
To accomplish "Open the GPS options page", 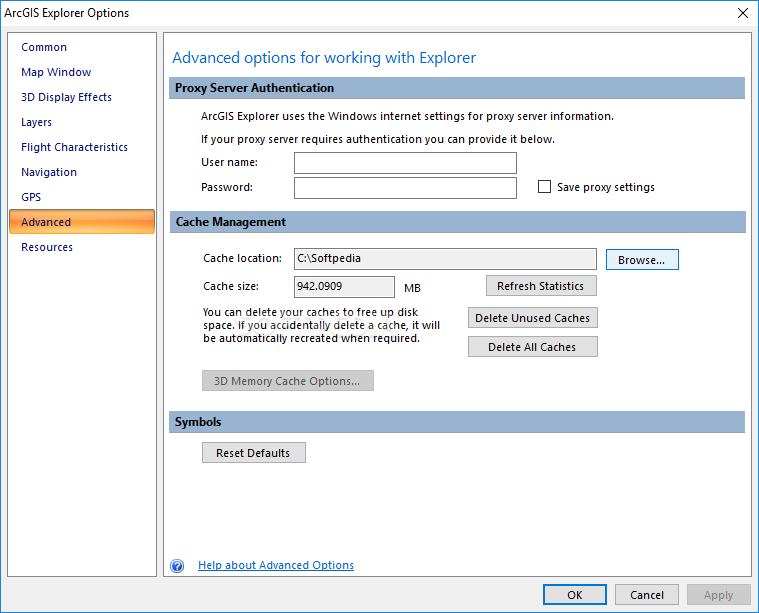I will (x=31, y=197).
